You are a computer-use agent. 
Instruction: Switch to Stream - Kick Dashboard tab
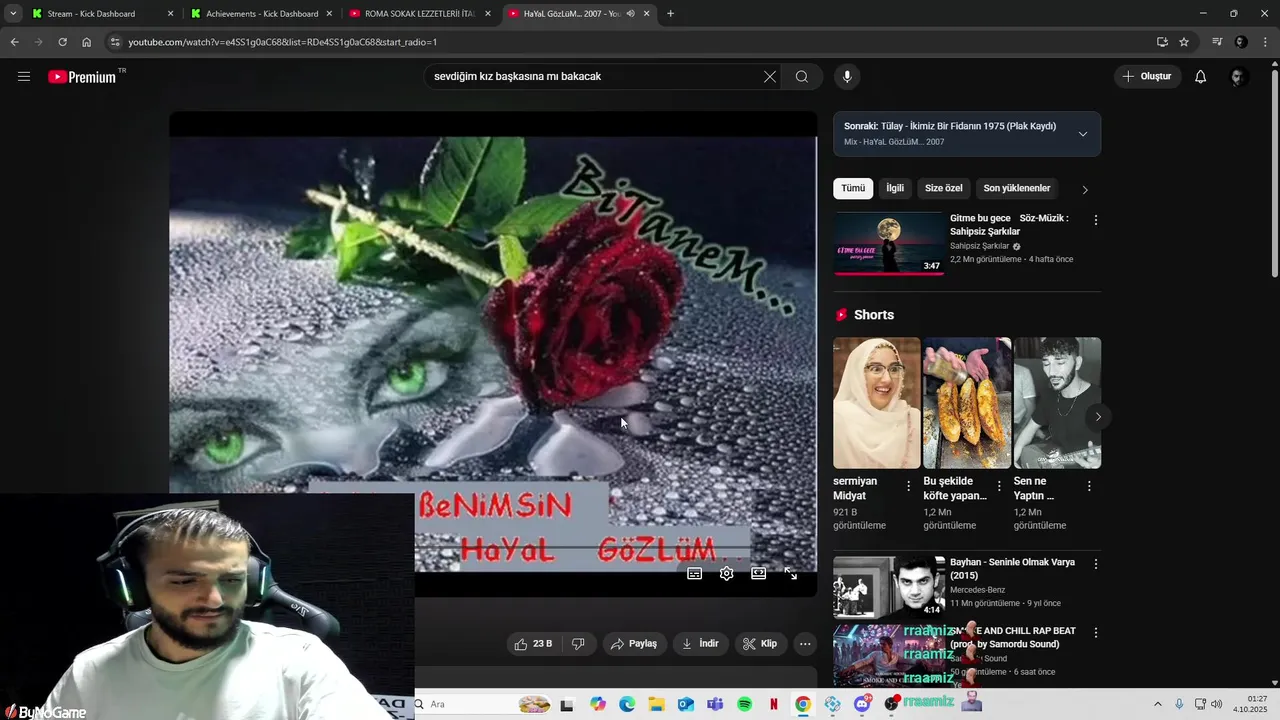(x=102, y=14)
